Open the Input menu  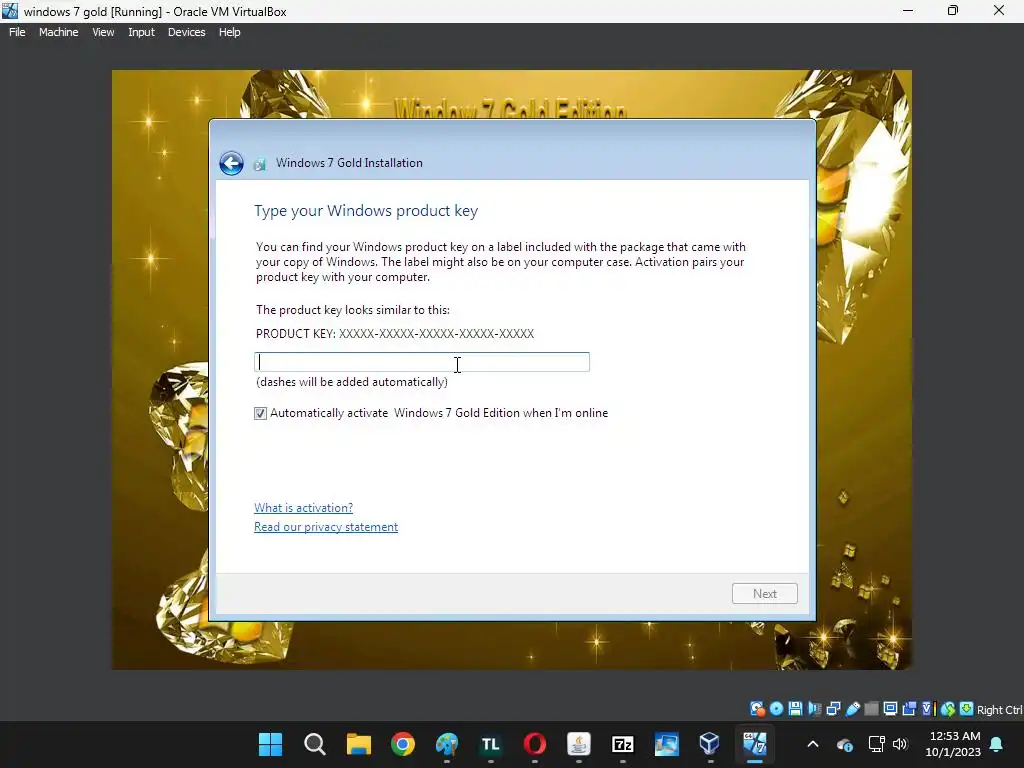point(141,32)
